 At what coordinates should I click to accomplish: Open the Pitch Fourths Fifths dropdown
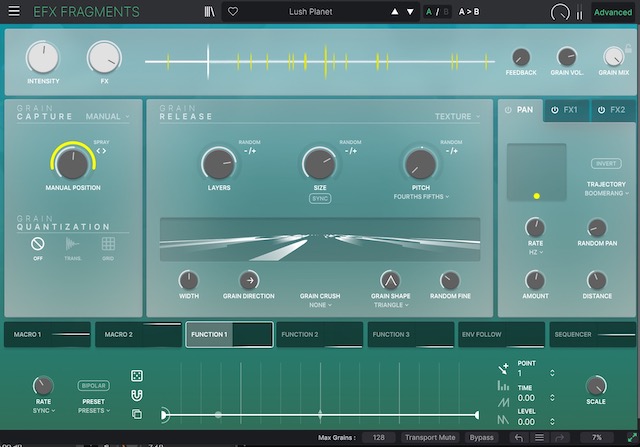point(418,197)
